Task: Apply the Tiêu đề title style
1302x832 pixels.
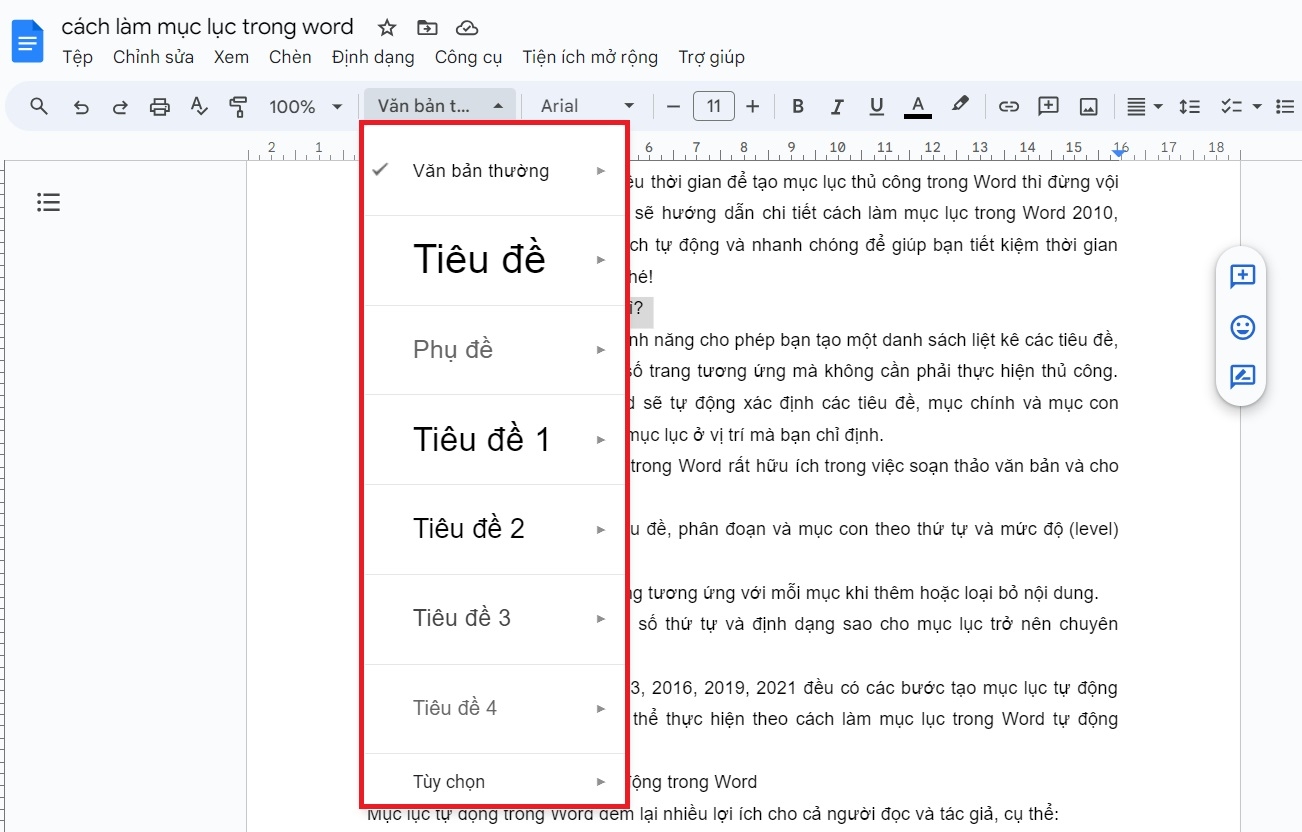Action: tap(495, 260)
